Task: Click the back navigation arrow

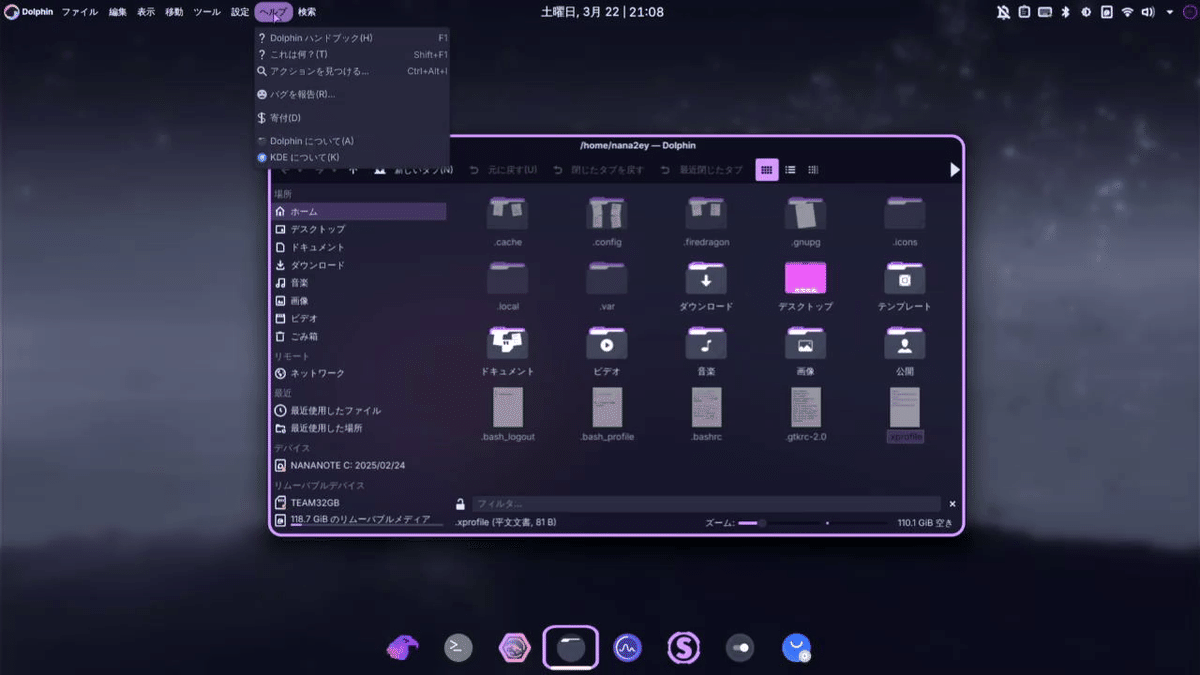Action: click(x=283, y=169)
